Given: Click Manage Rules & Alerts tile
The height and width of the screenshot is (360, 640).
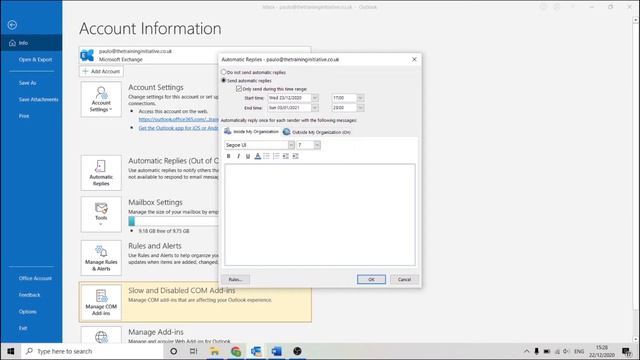Looking at the screenshot, I should tap(101, 258).
